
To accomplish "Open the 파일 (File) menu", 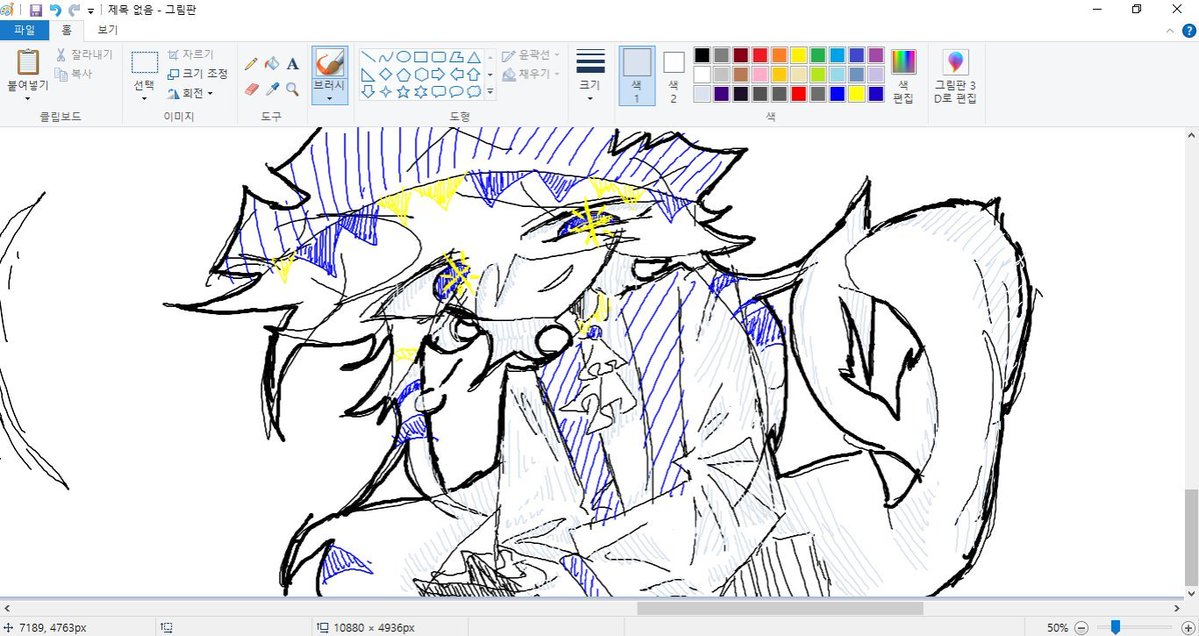I will [x=24, y=31].
